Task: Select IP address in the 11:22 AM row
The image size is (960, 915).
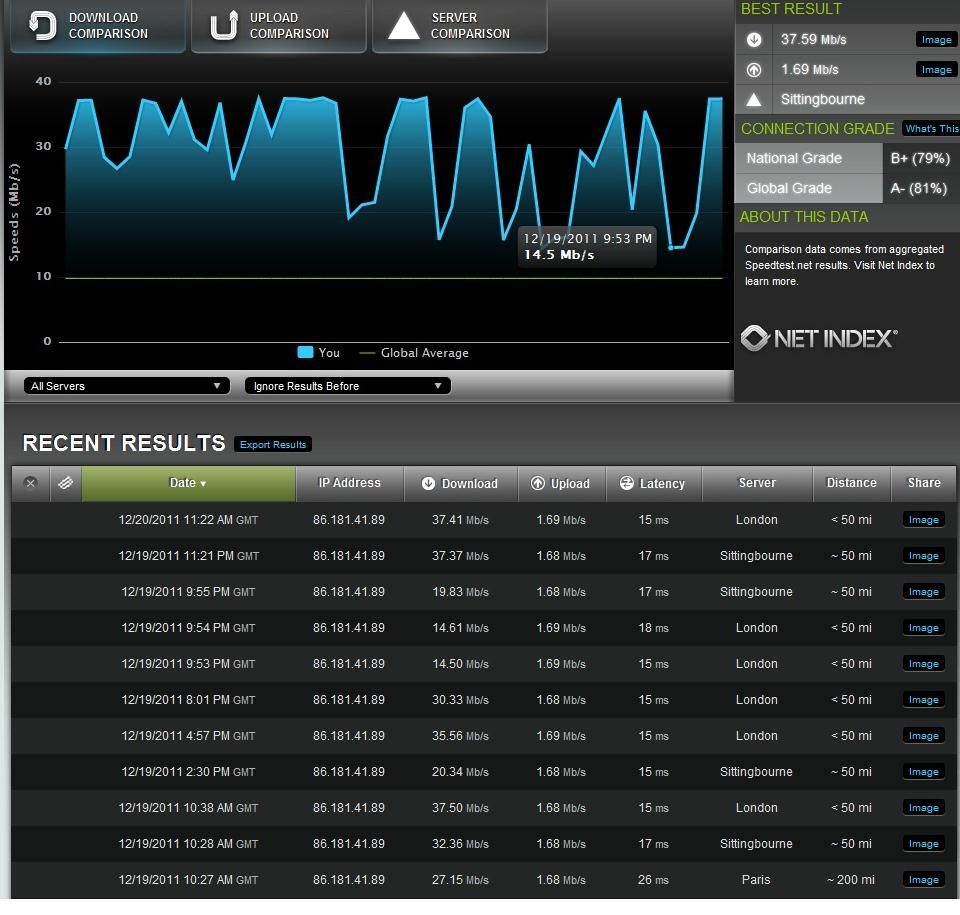Action: pos(349,520)
